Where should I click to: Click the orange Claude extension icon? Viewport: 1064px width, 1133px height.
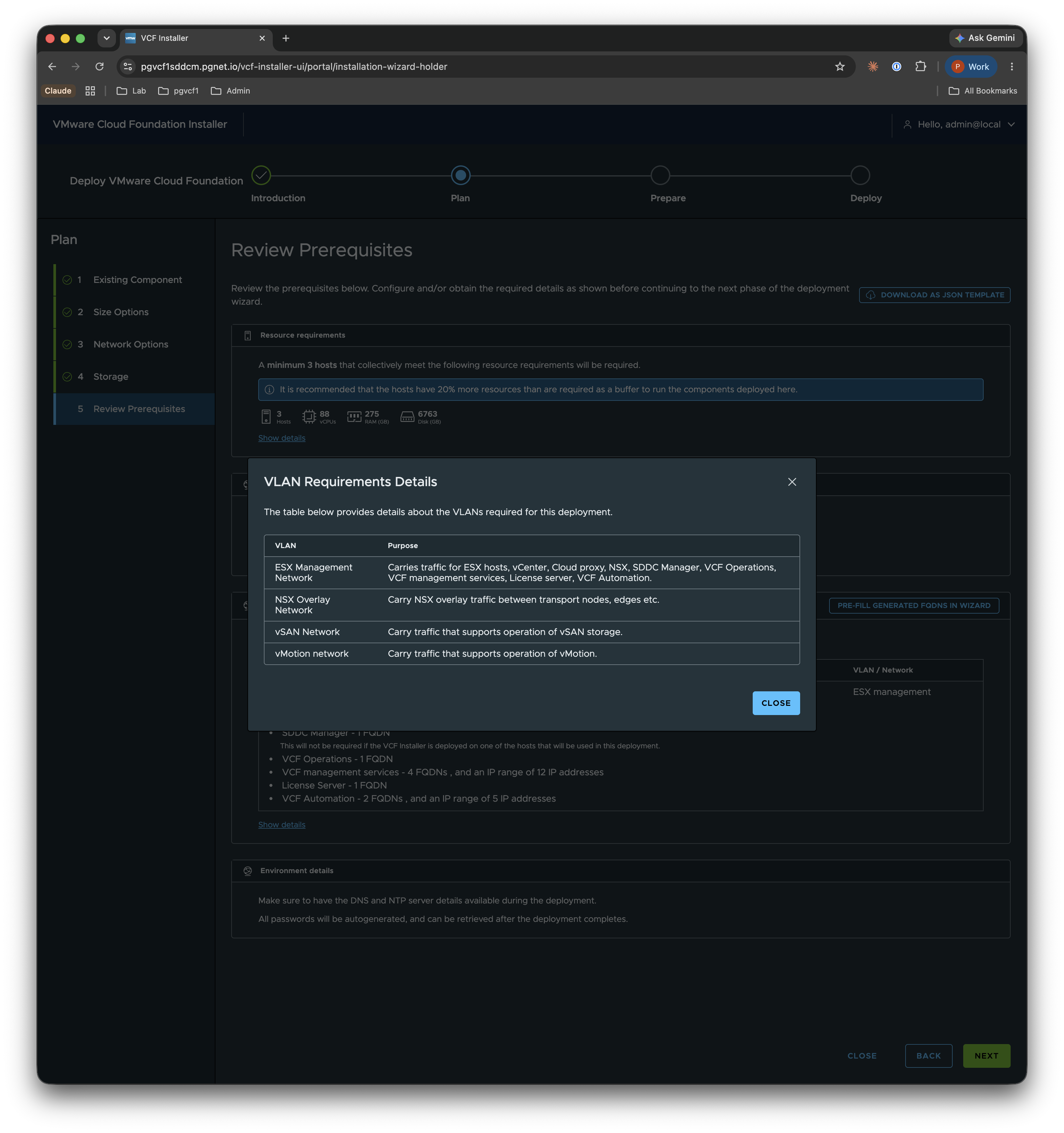click(x=873, y=67)
